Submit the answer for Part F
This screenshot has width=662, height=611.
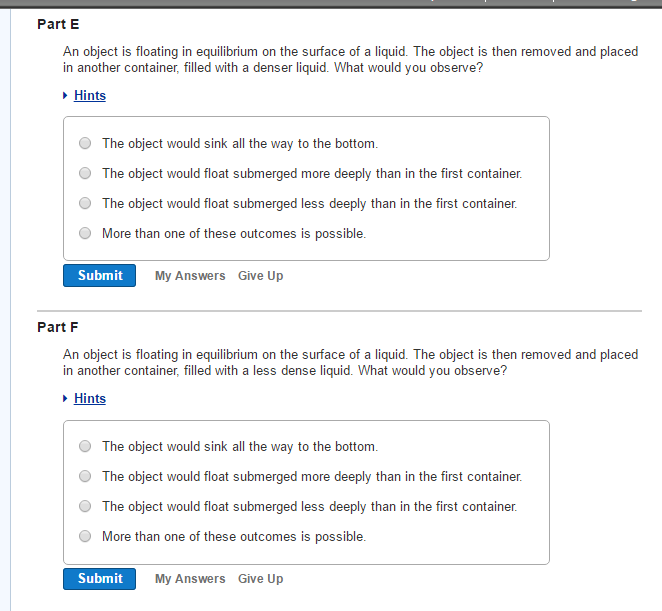(x=99, y=579)
